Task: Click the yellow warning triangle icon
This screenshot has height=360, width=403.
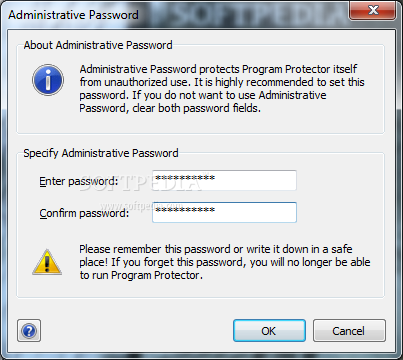Action: point(47,262)
